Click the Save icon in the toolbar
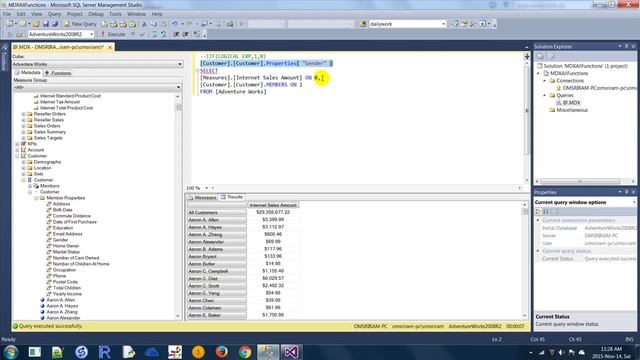 [x=46, y=24]
